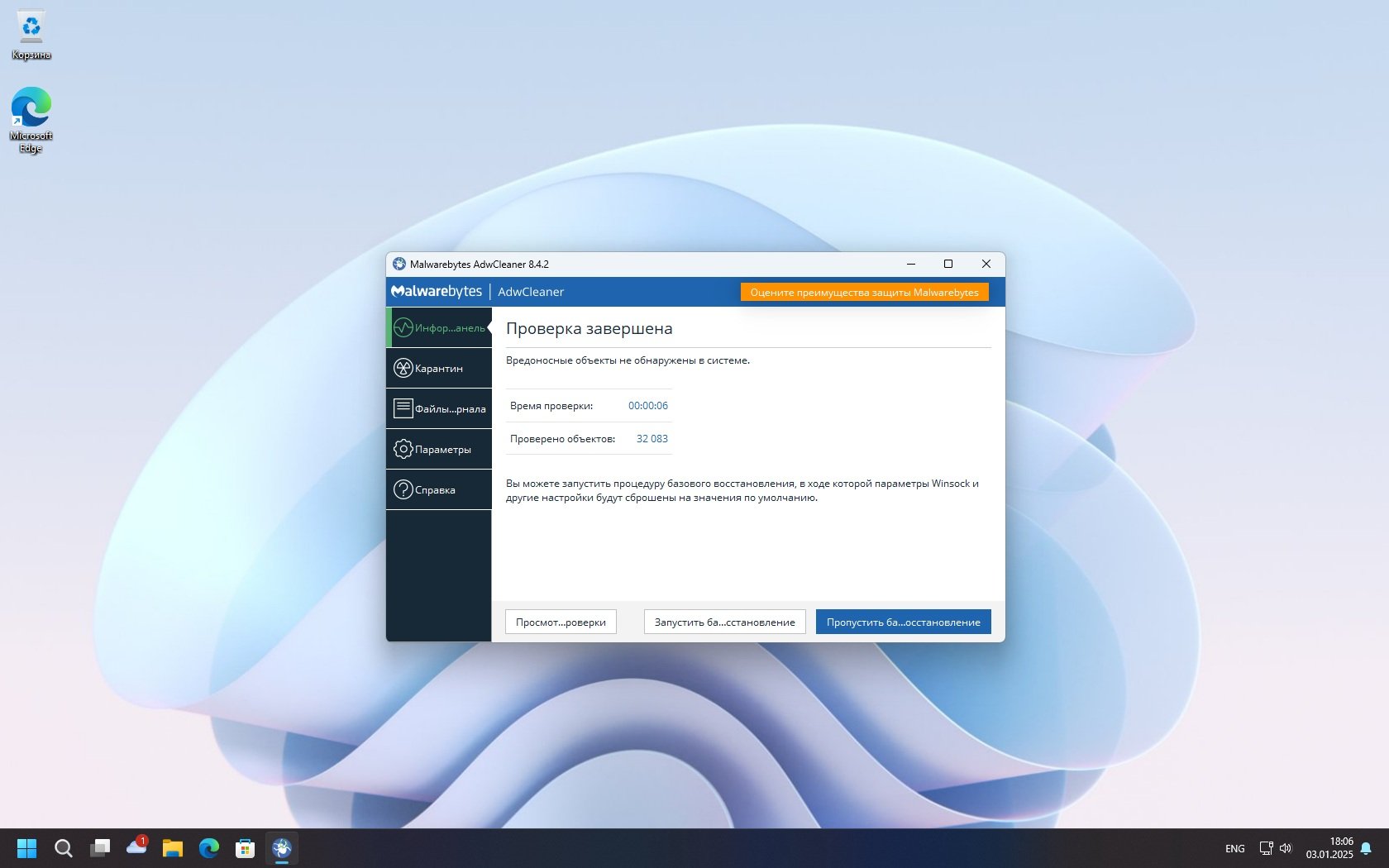This screenshot has width=1389, height=868.
Task: Open the Recycle Bin (Корзина) desktop icon
Action: [31, 35]
